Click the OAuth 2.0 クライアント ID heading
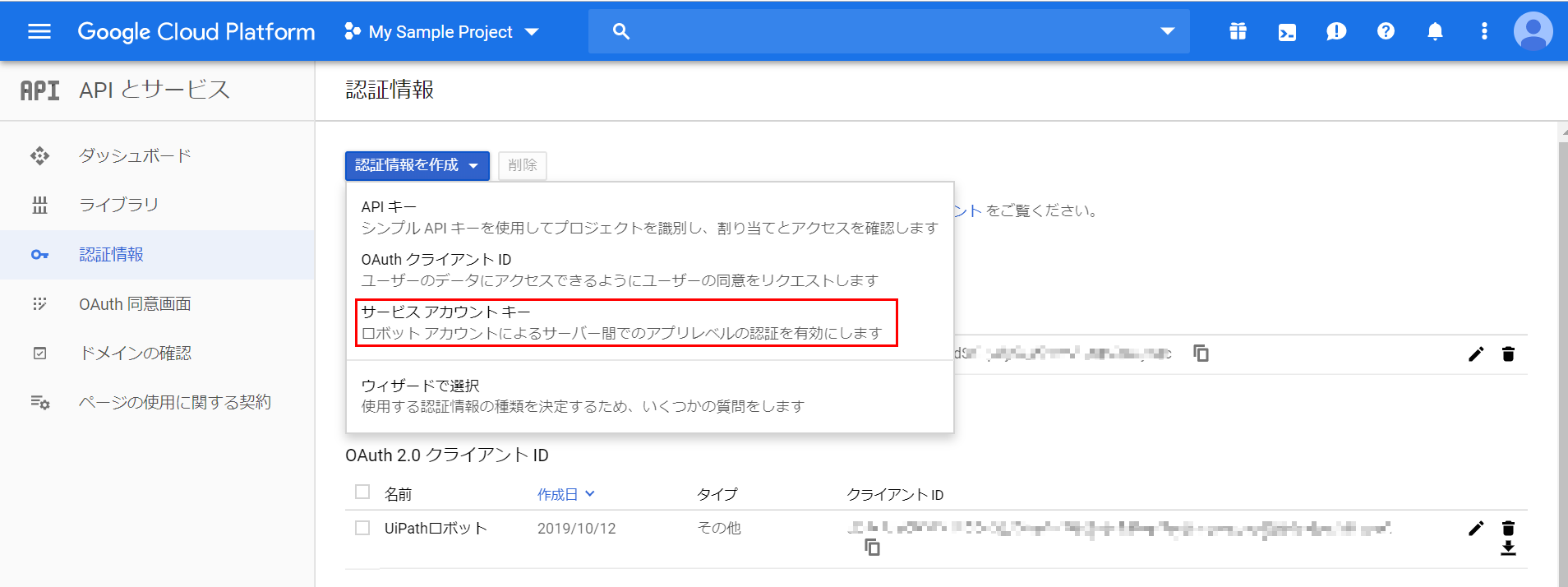This screenshot has width=1568, height=587. tap(447, 455)
